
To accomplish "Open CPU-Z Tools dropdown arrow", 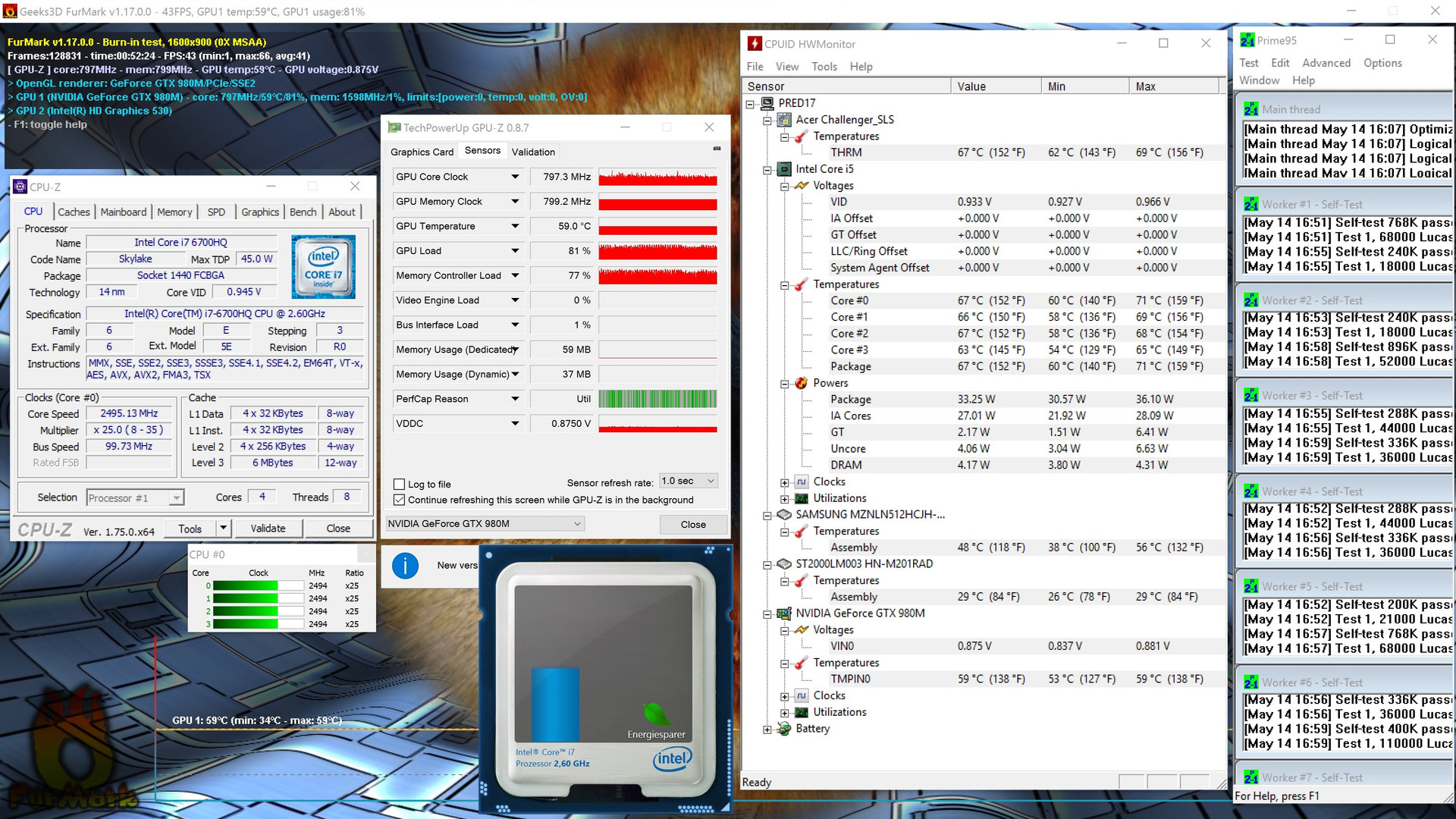I will click(x=223, y=529).
